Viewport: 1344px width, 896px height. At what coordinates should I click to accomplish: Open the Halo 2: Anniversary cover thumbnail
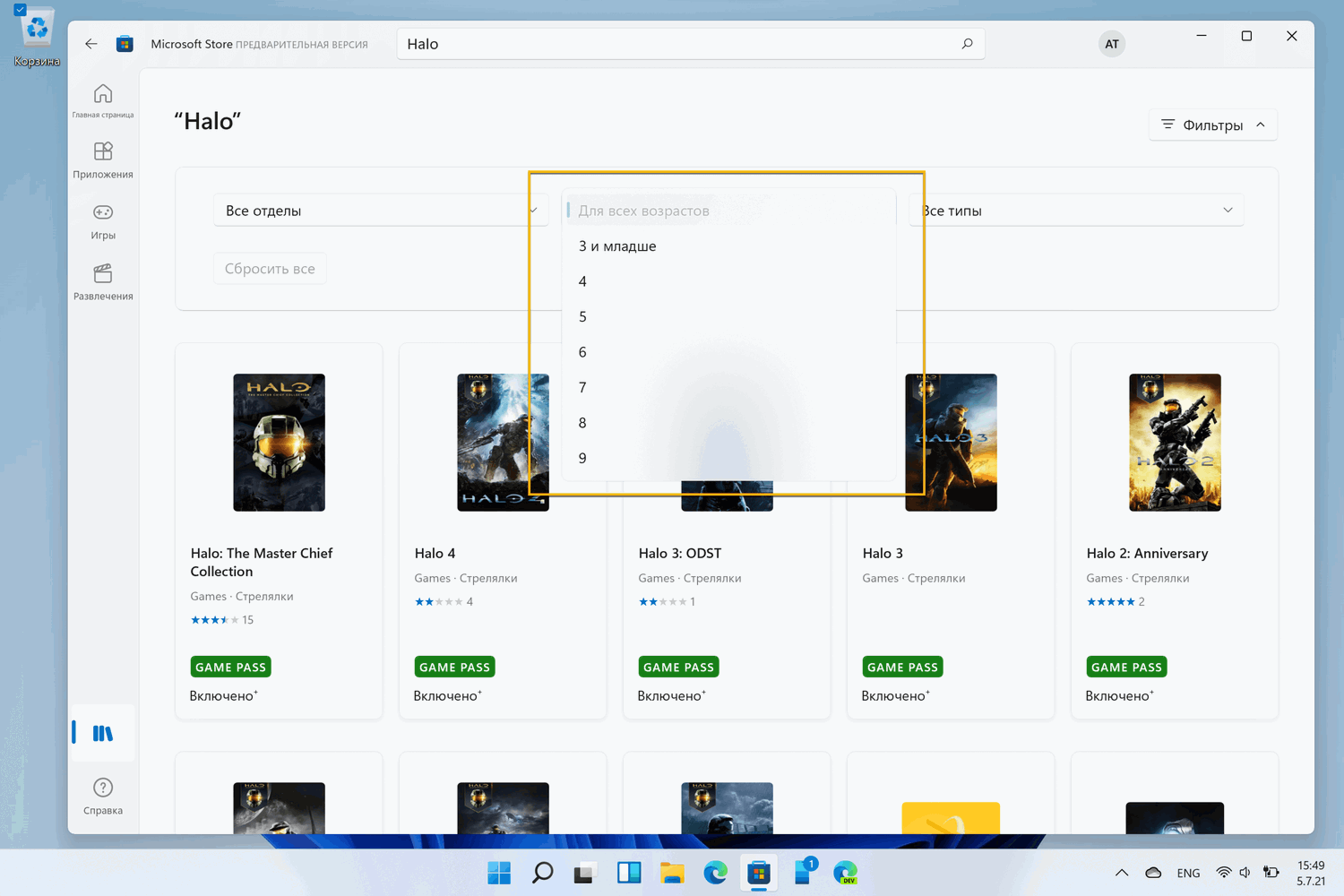tap(1175, 443)
